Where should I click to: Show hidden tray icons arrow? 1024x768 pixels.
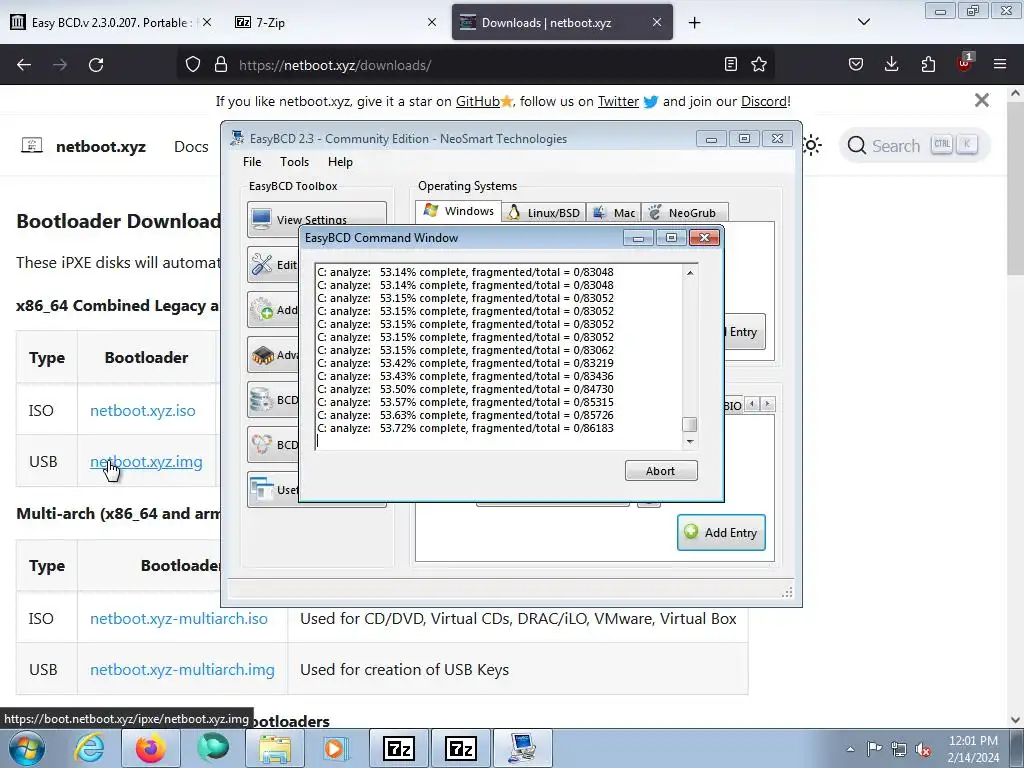(x=850, y=750)
